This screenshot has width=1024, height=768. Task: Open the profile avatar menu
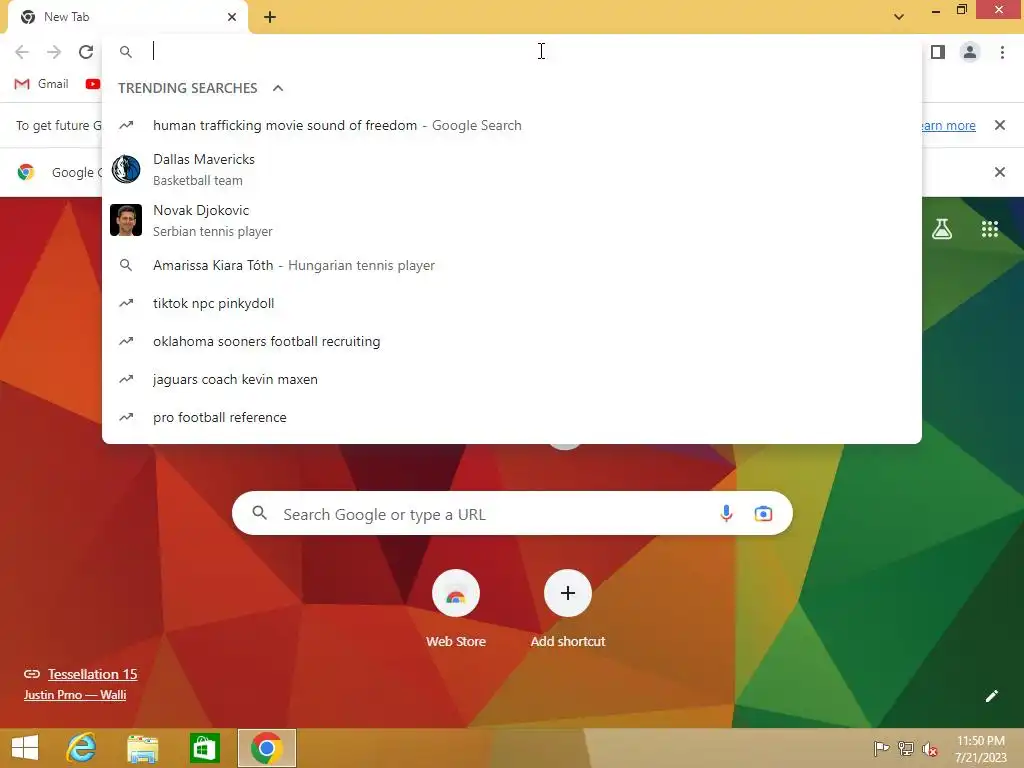pos(970,52)
